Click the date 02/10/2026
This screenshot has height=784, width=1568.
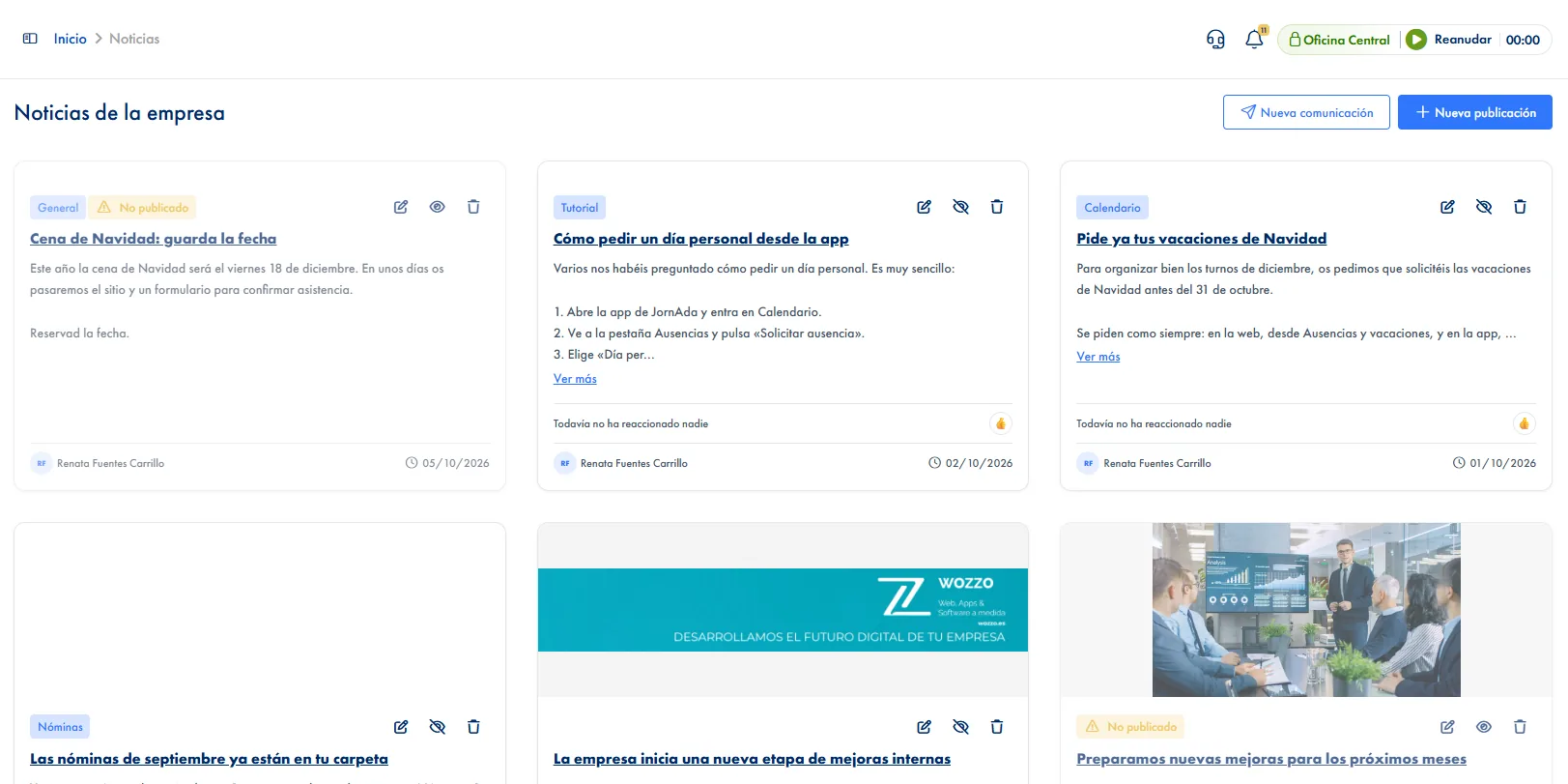979,463
